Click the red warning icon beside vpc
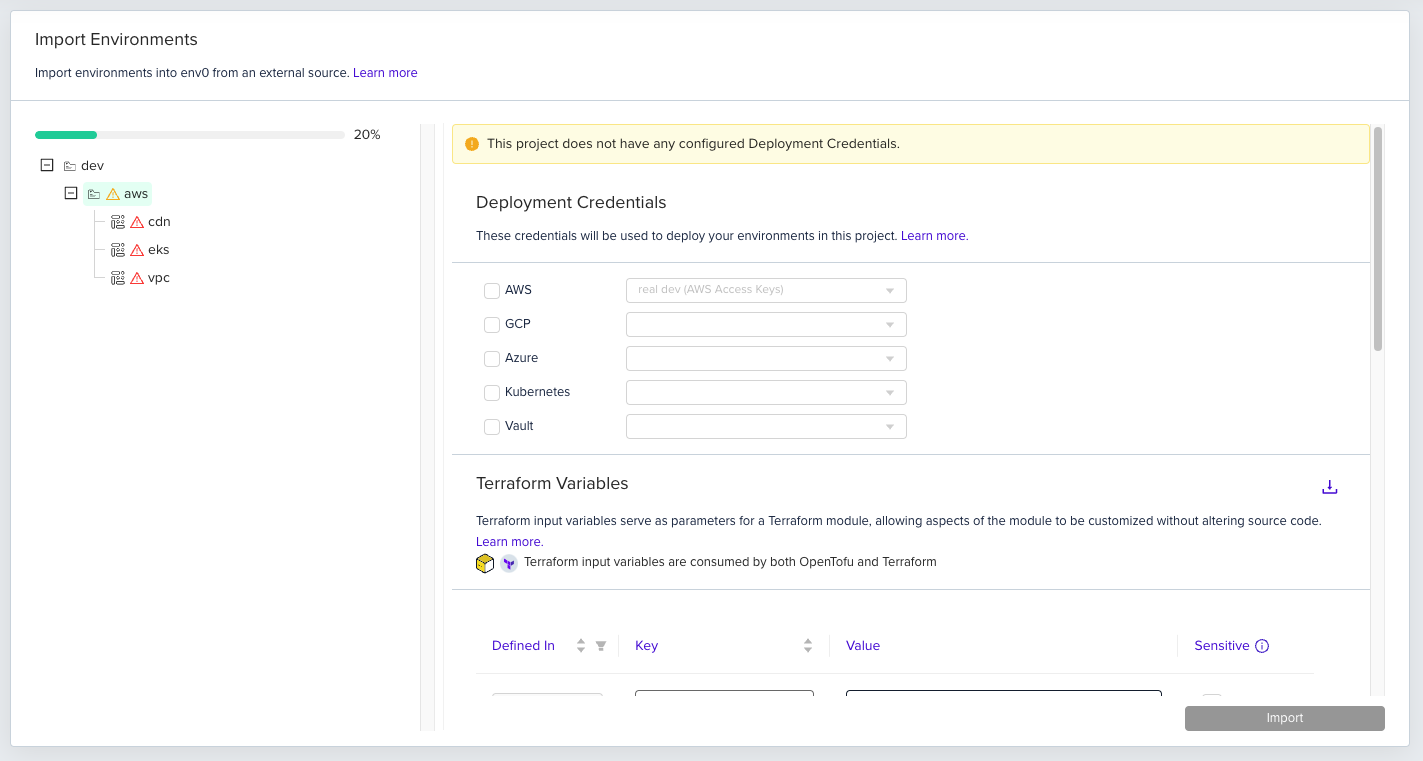 pyautogui.click(x=137, y=278)
